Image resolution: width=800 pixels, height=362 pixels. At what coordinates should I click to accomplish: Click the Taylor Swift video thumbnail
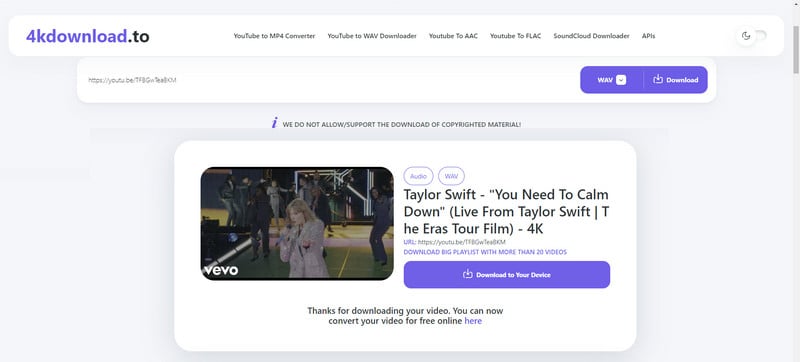(x=297, y=224)
